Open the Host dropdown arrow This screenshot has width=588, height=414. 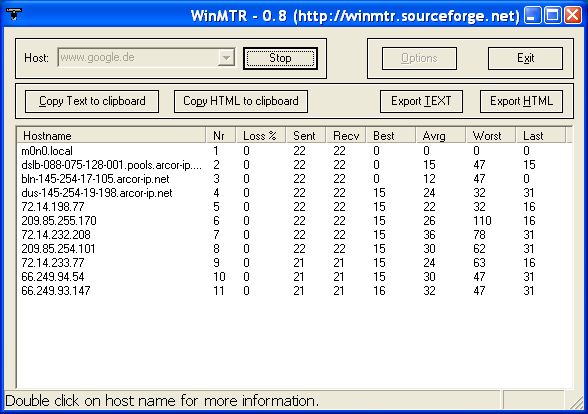click(226, 58)
